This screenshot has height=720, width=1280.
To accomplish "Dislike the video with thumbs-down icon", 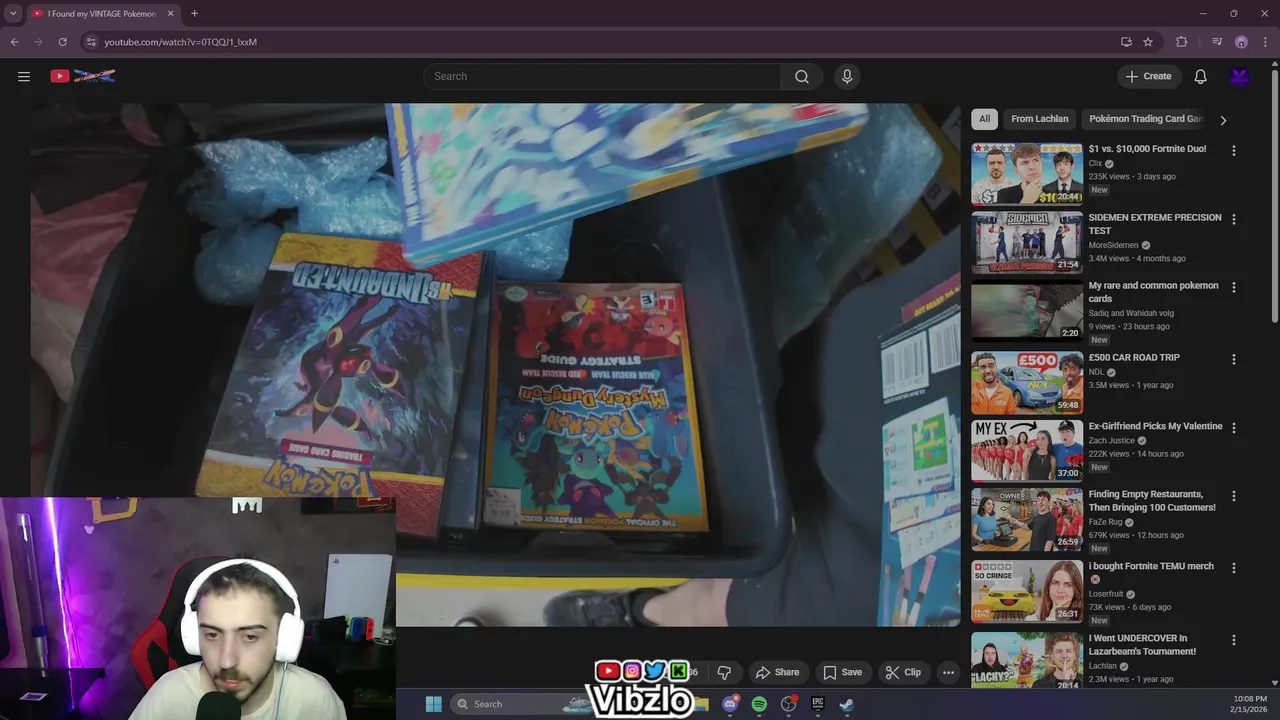I will coord(724,672).
